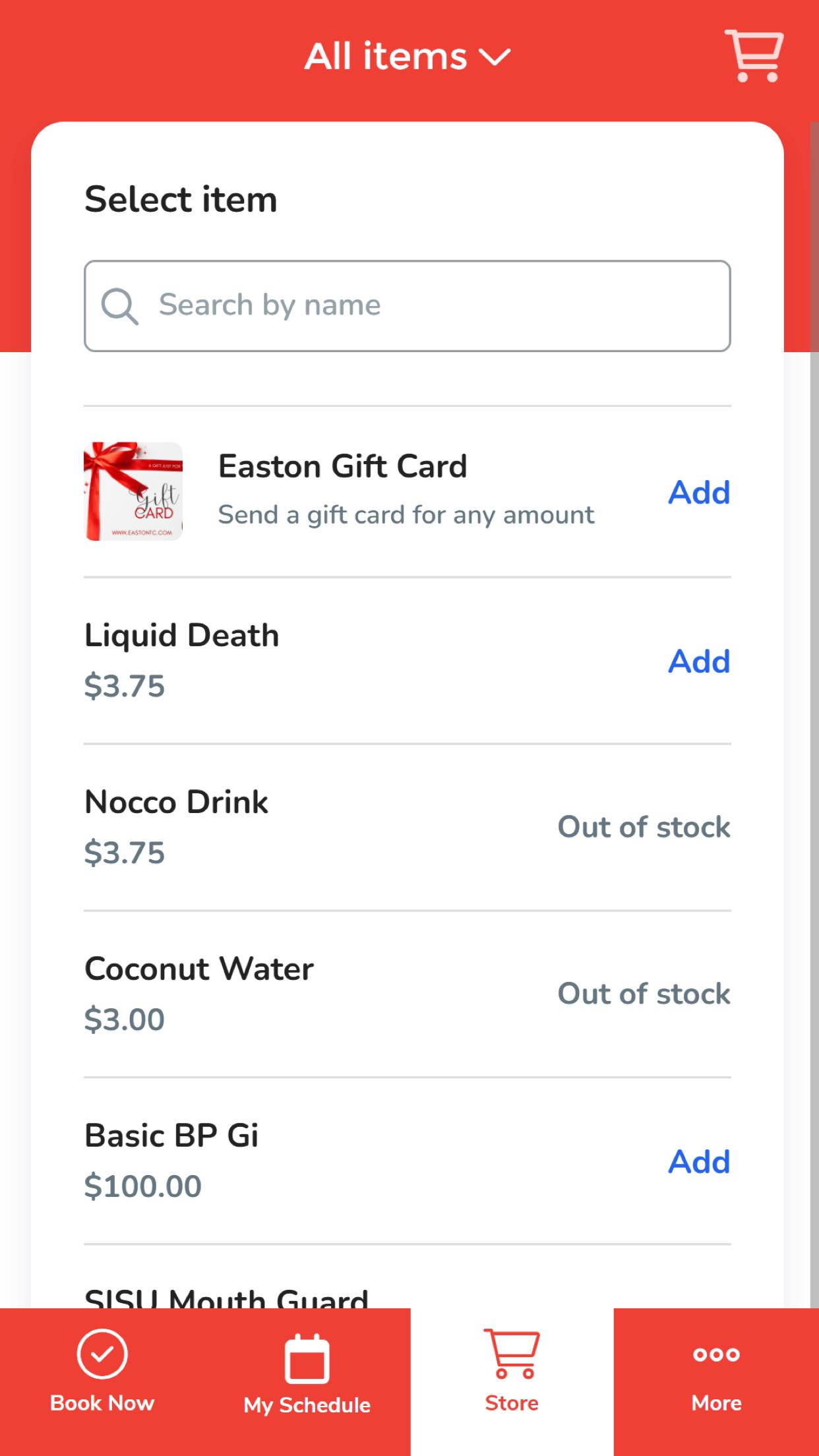Open the Easton Gift Card thumbnail image

pyautogui.click(x=133, y=491)
